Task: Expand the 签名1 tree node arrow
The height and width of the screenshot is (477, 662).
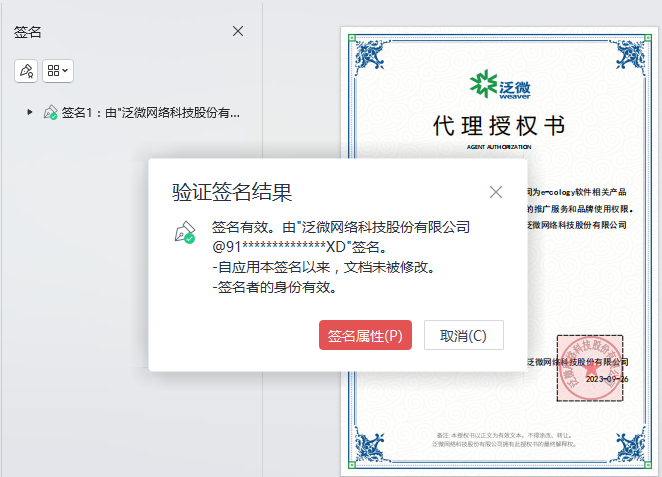Action: (30, 112)
